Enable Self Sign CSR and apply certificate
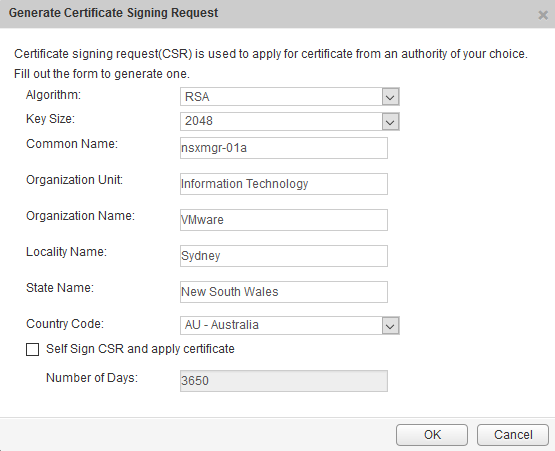This screenshot has width=555, height=451. click(33, 349)
